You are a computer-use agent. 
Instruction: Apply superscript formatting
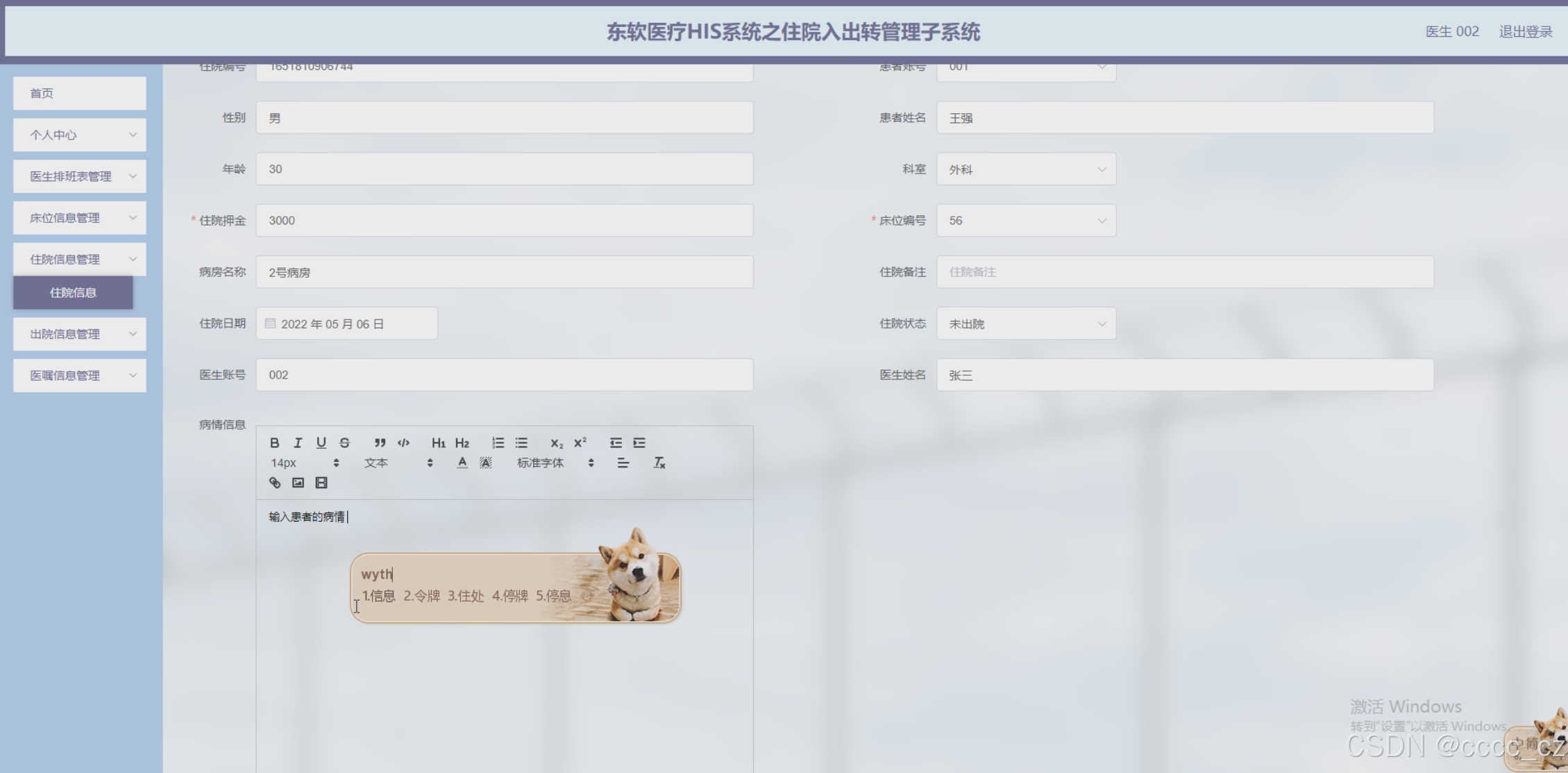click(580, 442)
